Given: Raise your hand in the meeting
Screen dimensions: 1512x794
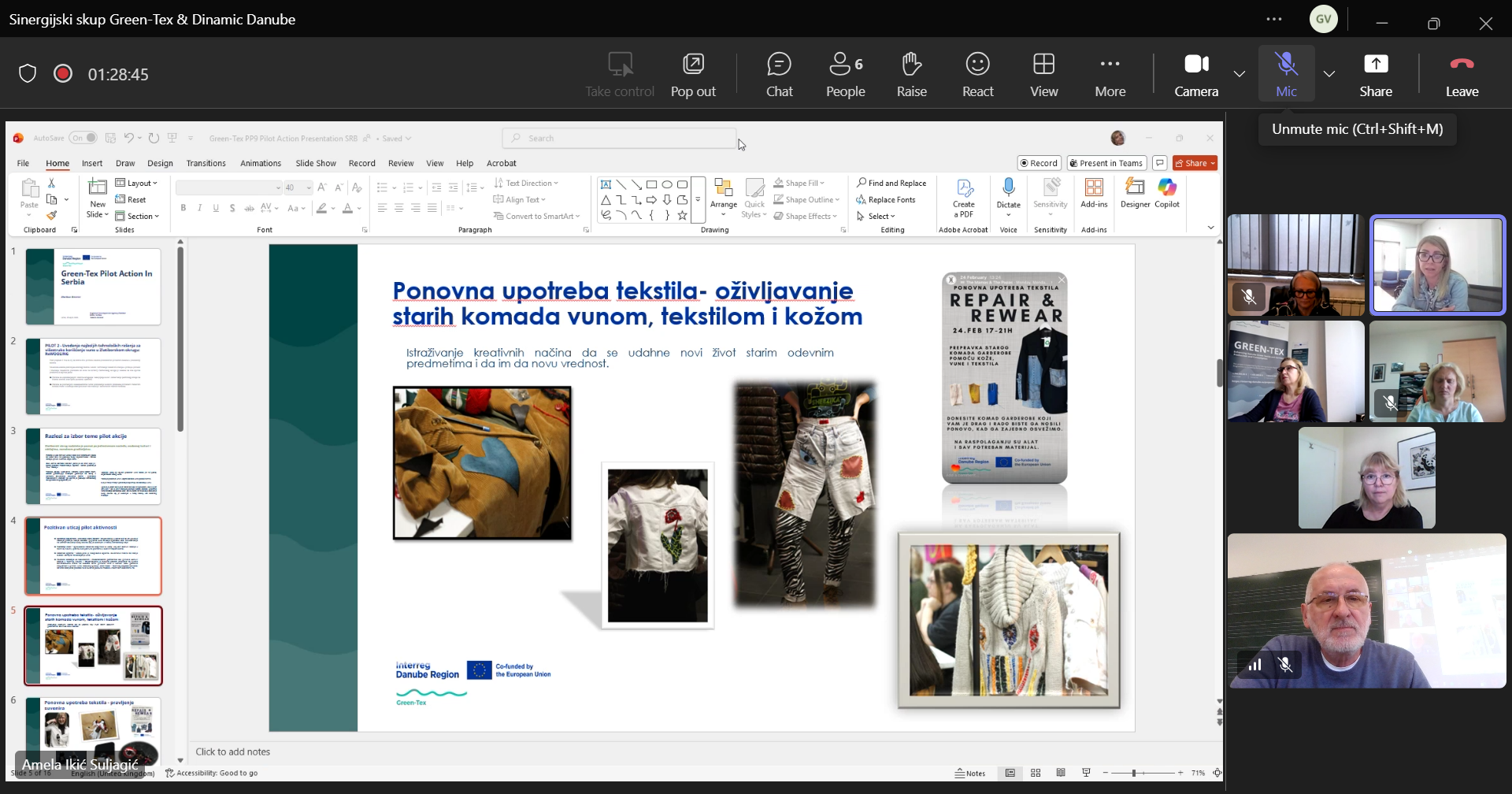Looking at the screenshot, I should [x=911, y=74].
